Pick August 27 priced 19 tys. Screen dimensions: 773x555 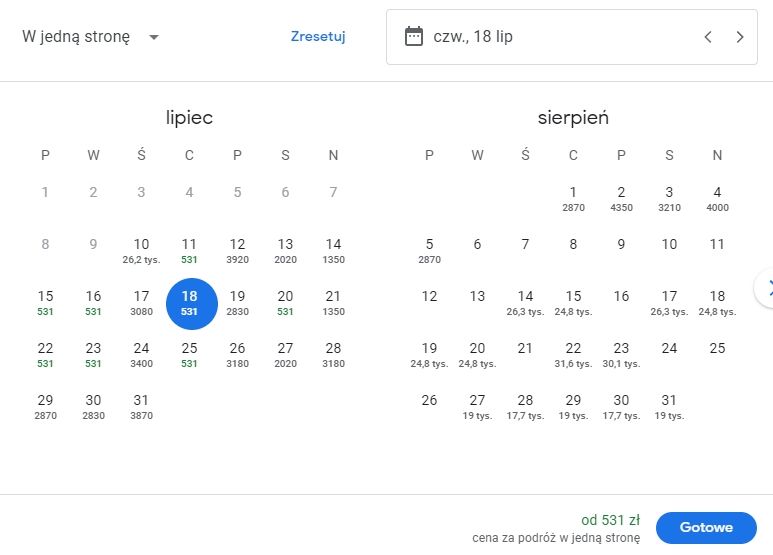click(477, 407)
